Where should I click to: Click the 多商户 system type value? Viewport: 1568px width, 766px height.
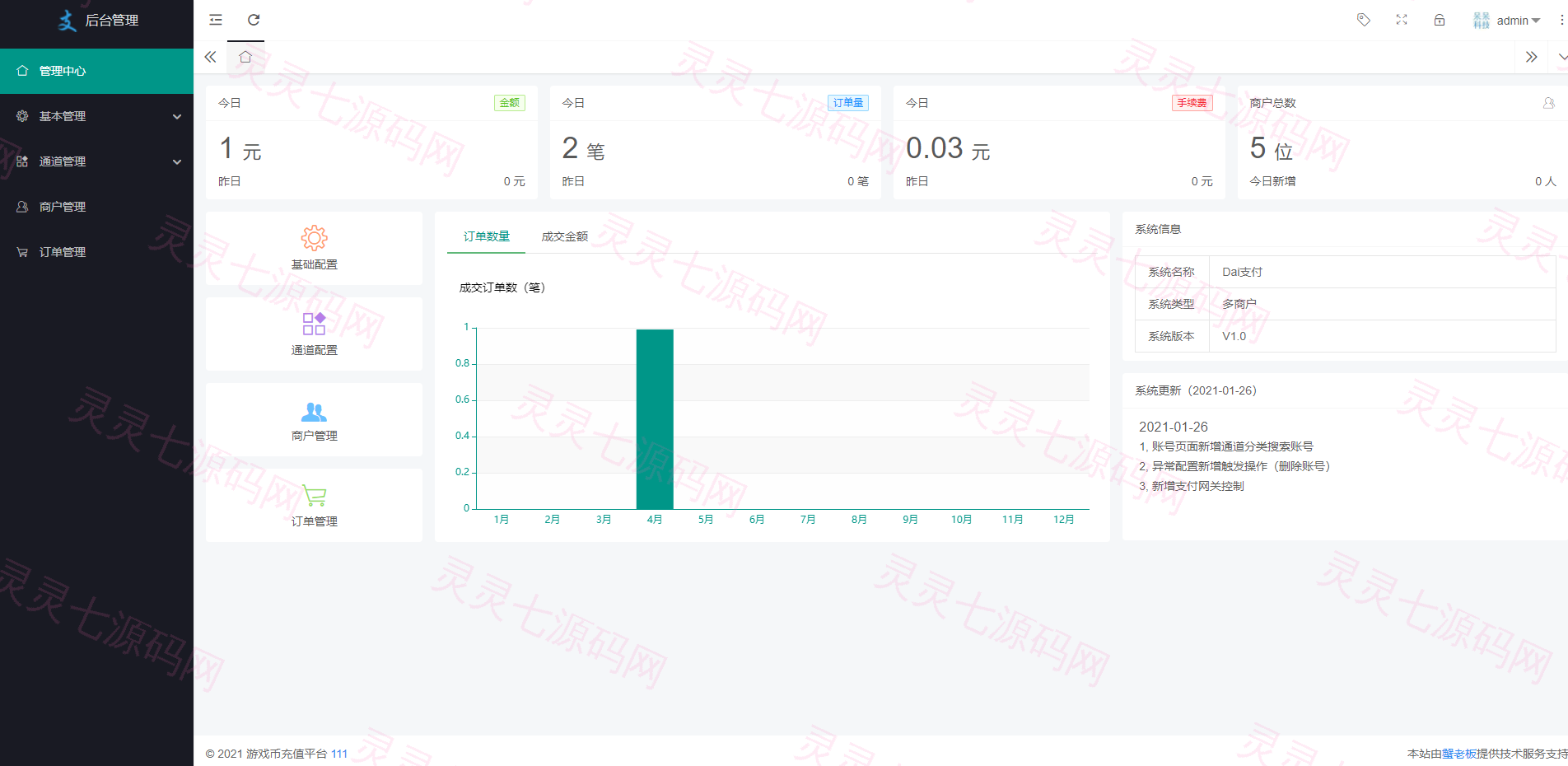1239,304
